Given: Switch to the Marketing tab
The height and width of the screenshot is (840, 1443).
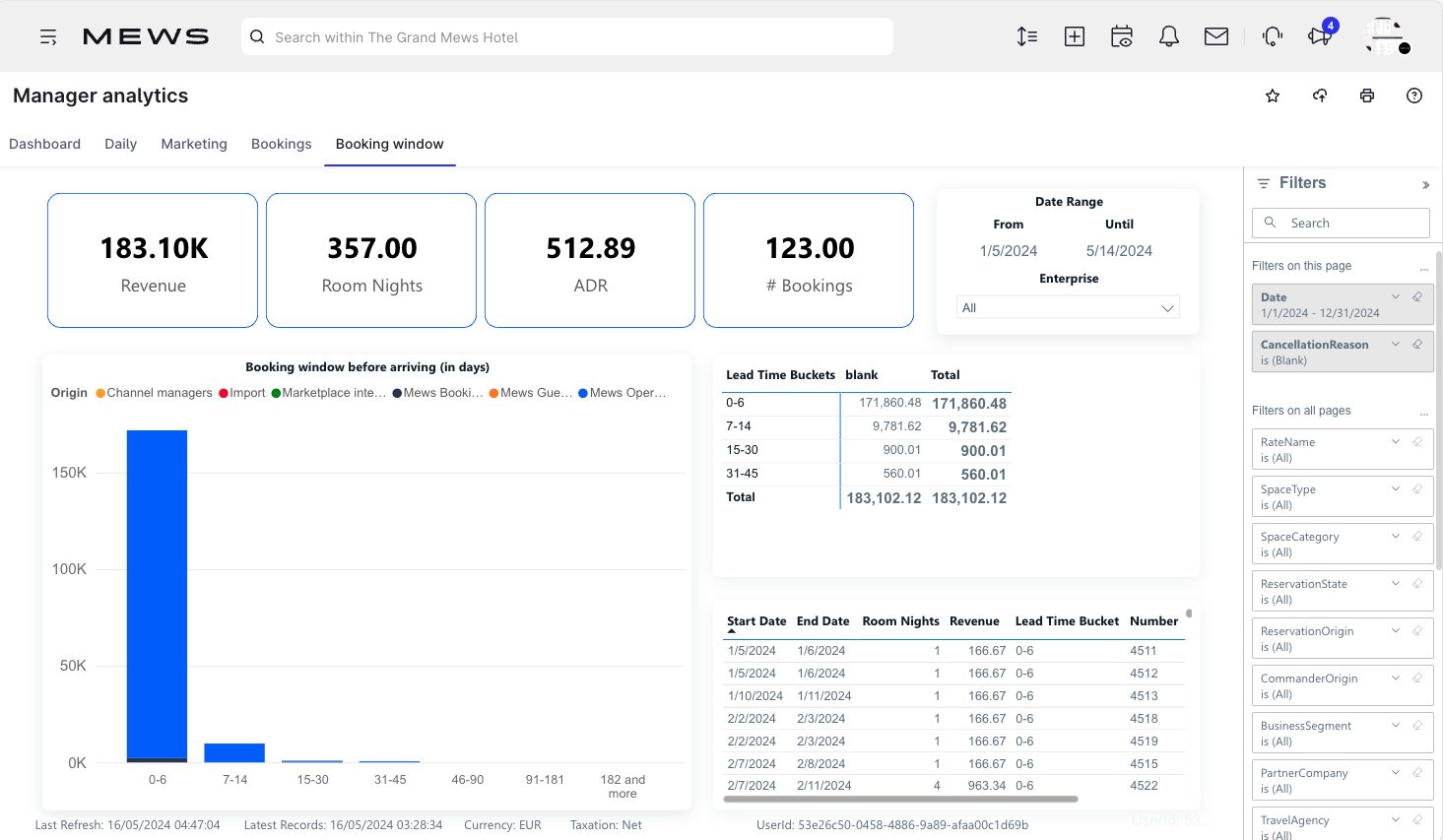Looking at the screenshot, I should coord(193,144).
